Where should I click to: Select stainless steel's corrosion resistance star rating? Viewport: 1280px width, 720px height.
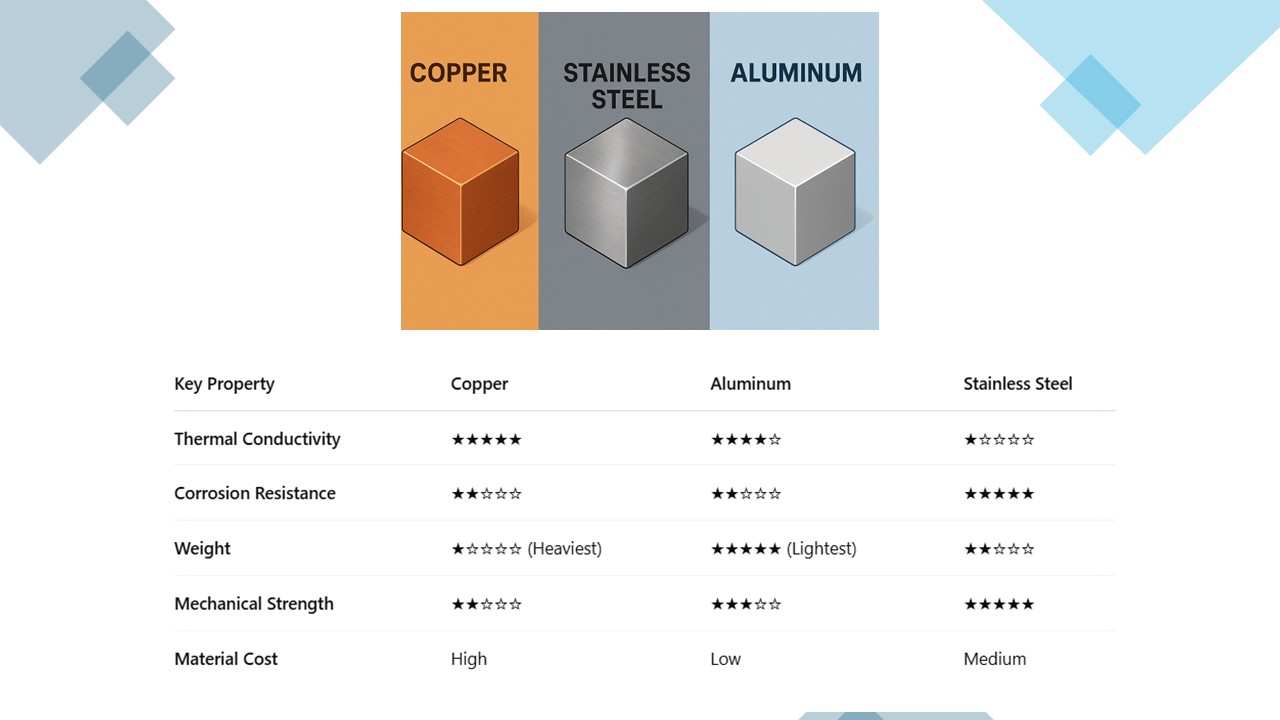tap(998, 494)
